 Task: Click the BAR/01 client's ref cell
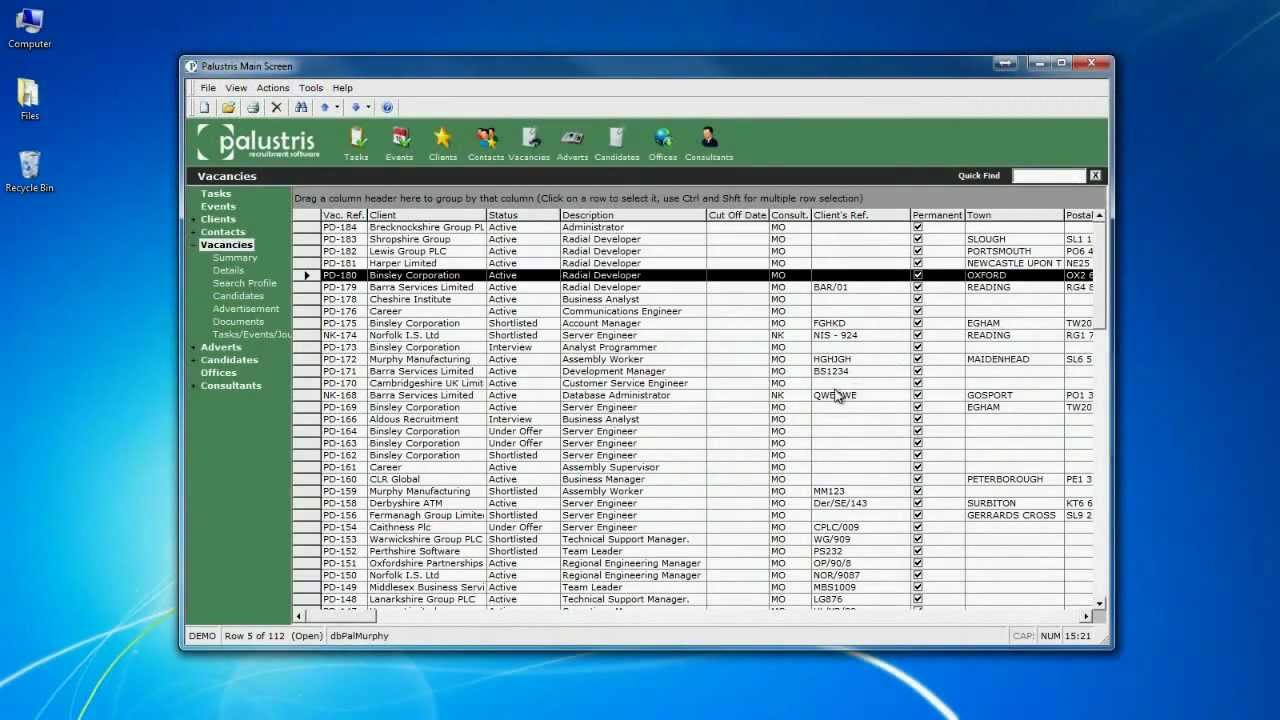pyautogui.click(x=861, y=287)
